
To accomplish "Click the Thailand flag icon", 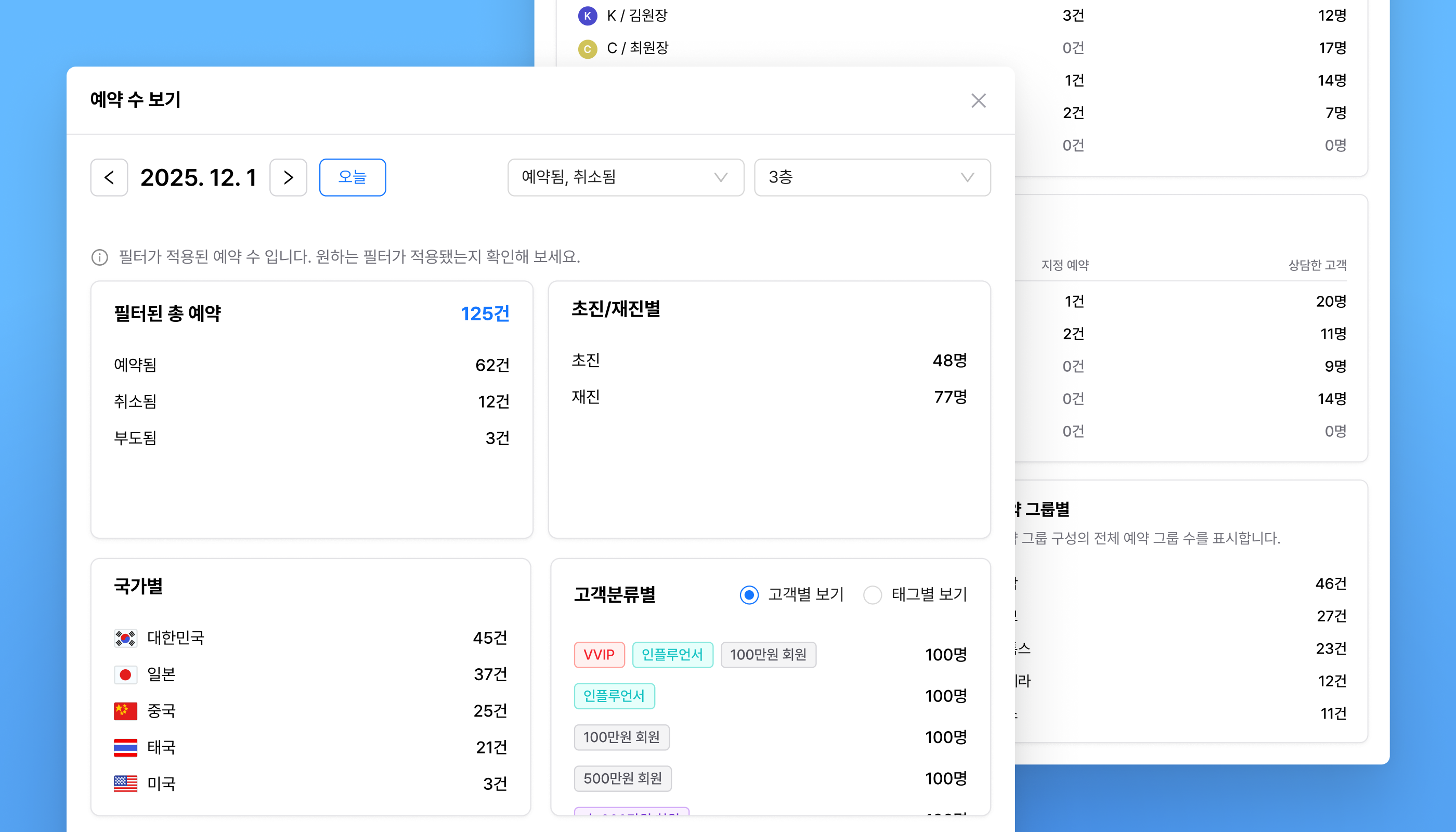I will pyautogui.click(x=125, y=747).
